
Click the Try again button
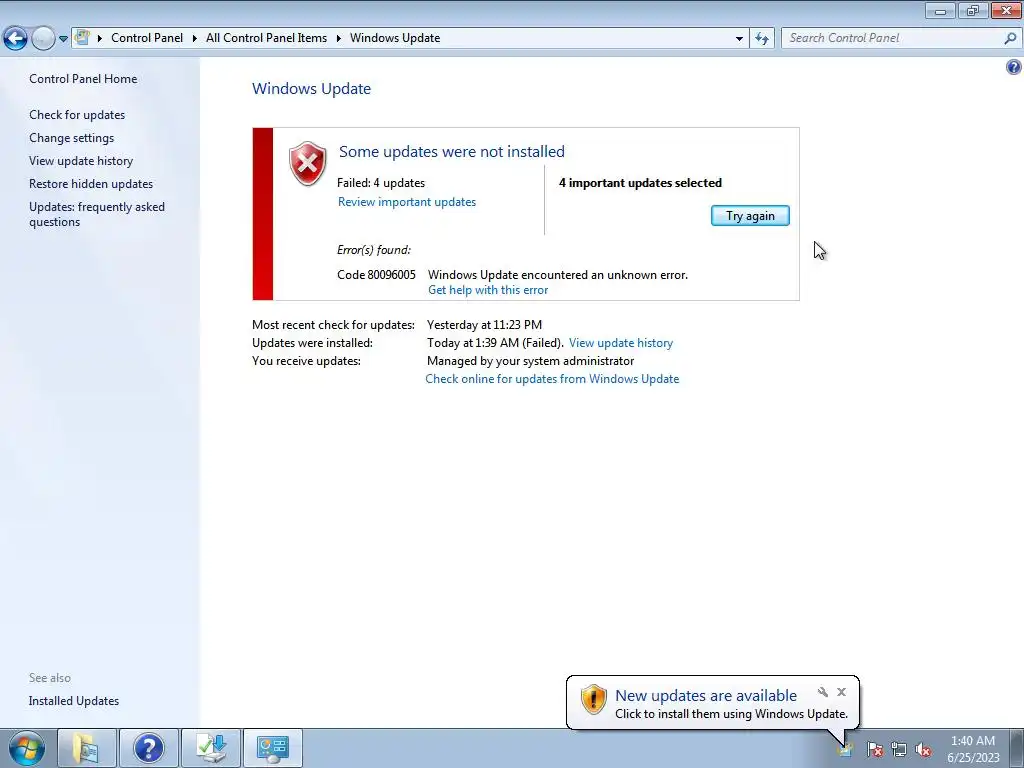[x=750, y=216]
